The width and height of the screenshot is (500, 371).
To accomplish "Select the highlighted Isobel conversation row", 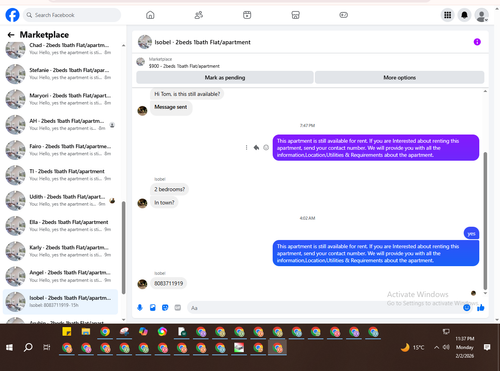I will point(60,302).
